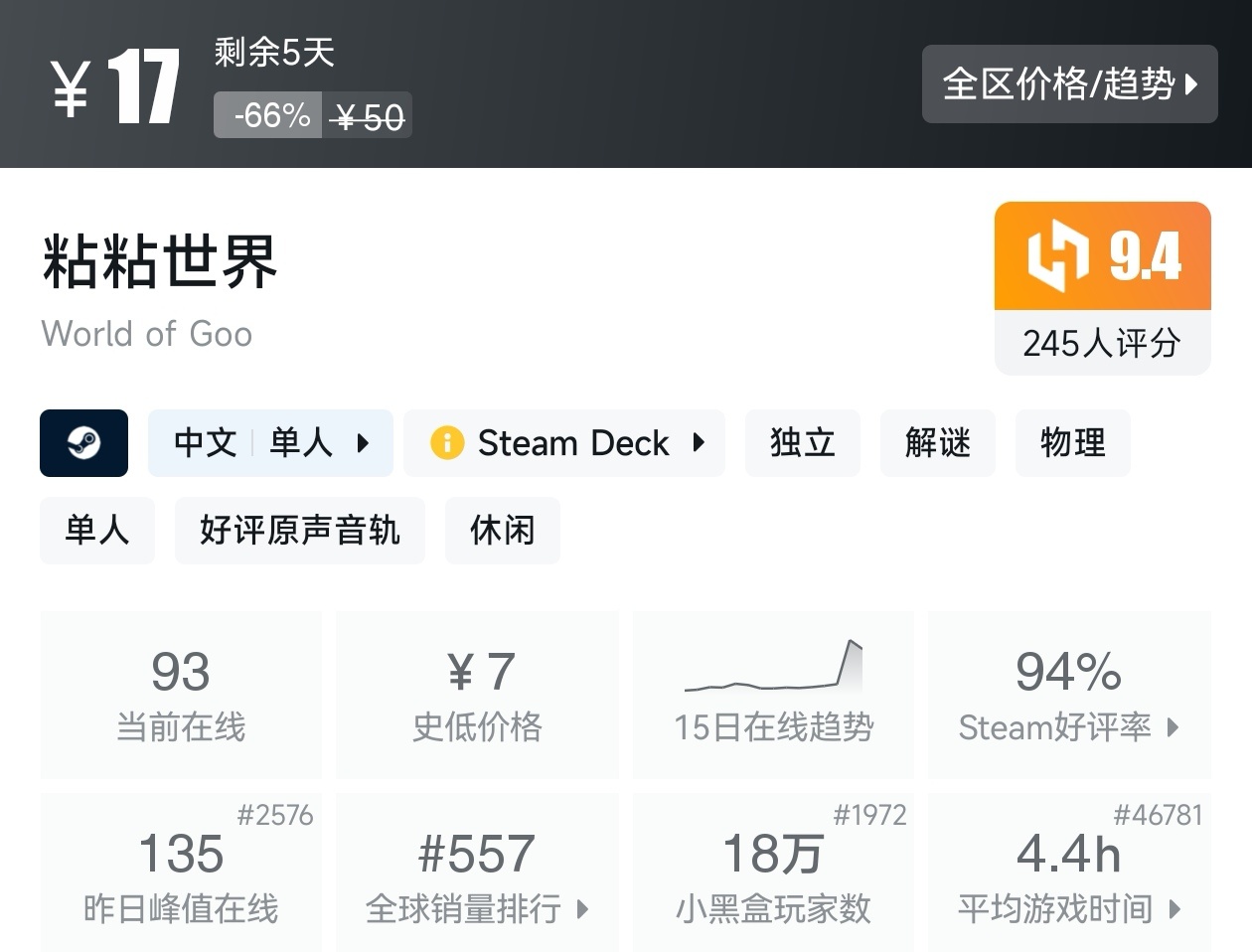Open 全区价格/趋势 price trends

click(x=1069, y=84)
